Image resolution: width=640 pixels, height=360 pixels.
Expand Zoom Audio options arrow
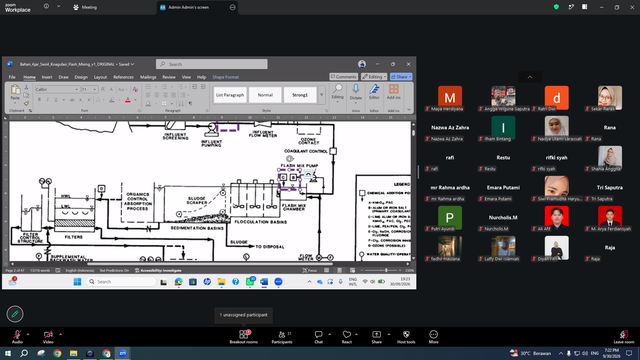tap(28, 334)
